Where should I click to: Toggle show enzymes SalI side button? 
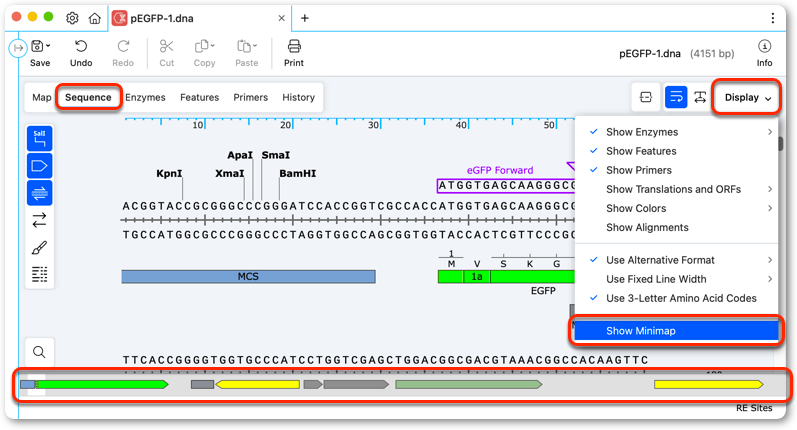tap(40, 138)
